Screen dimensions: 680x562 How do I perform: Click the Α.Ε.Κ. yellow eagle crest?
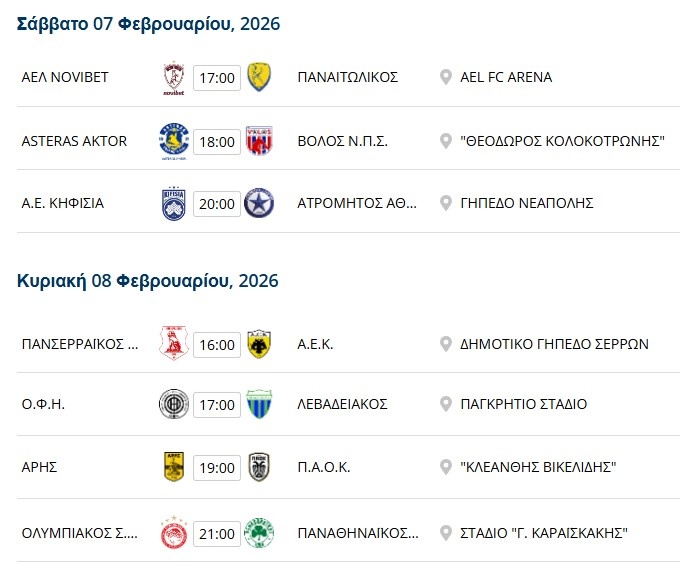pos(259,344)
